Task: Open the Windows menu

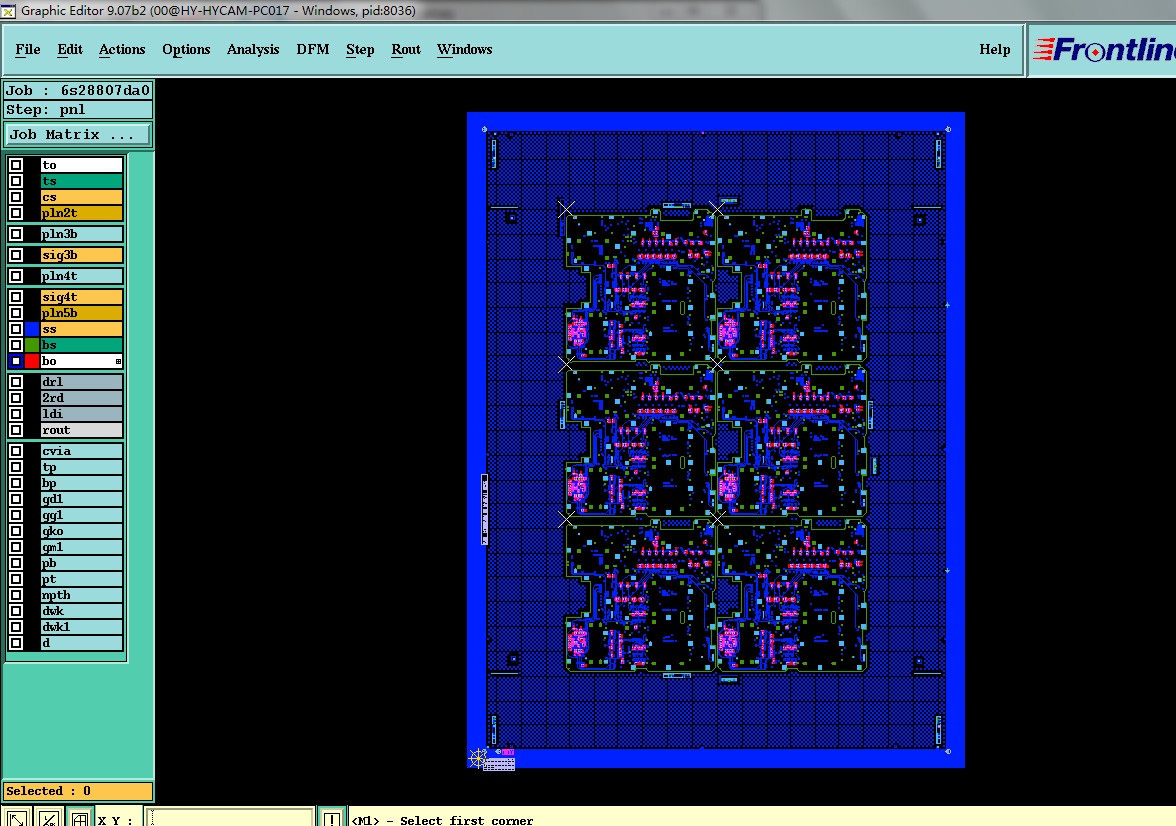Action: (x=464, y=50)
